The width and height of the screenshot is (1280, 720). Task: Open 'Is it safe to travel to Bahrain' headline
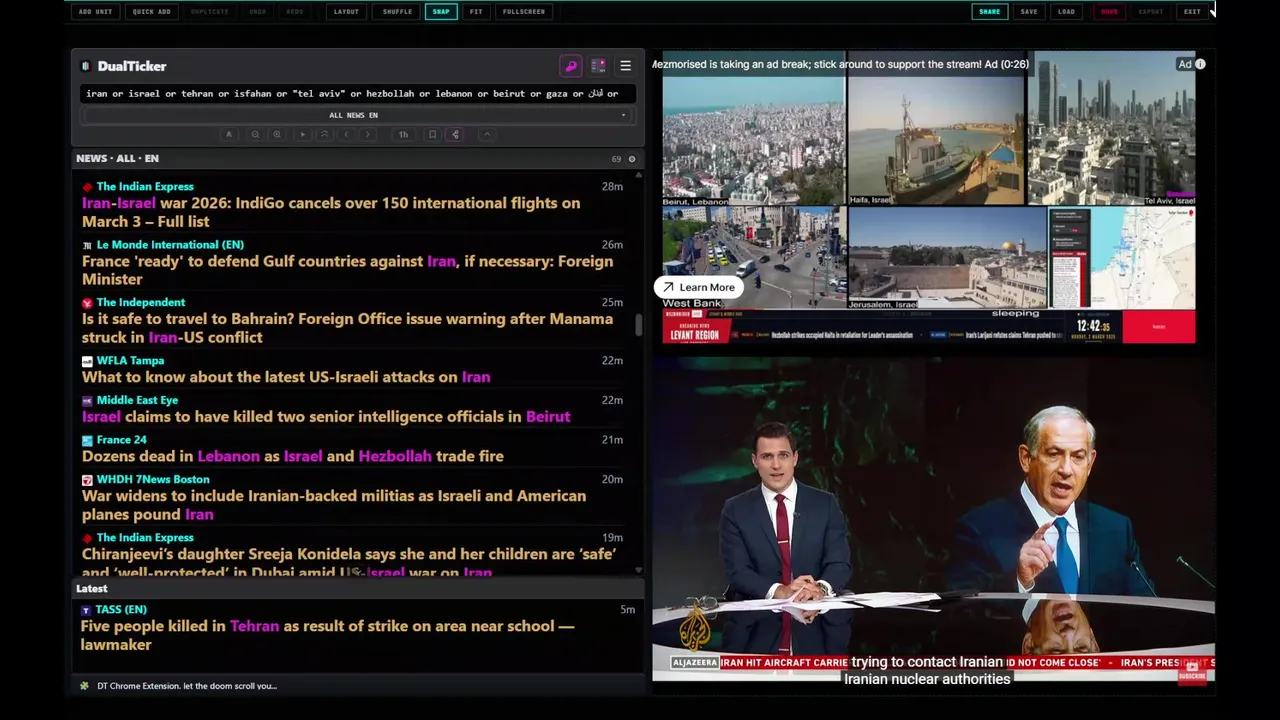[x=348, y=328]
